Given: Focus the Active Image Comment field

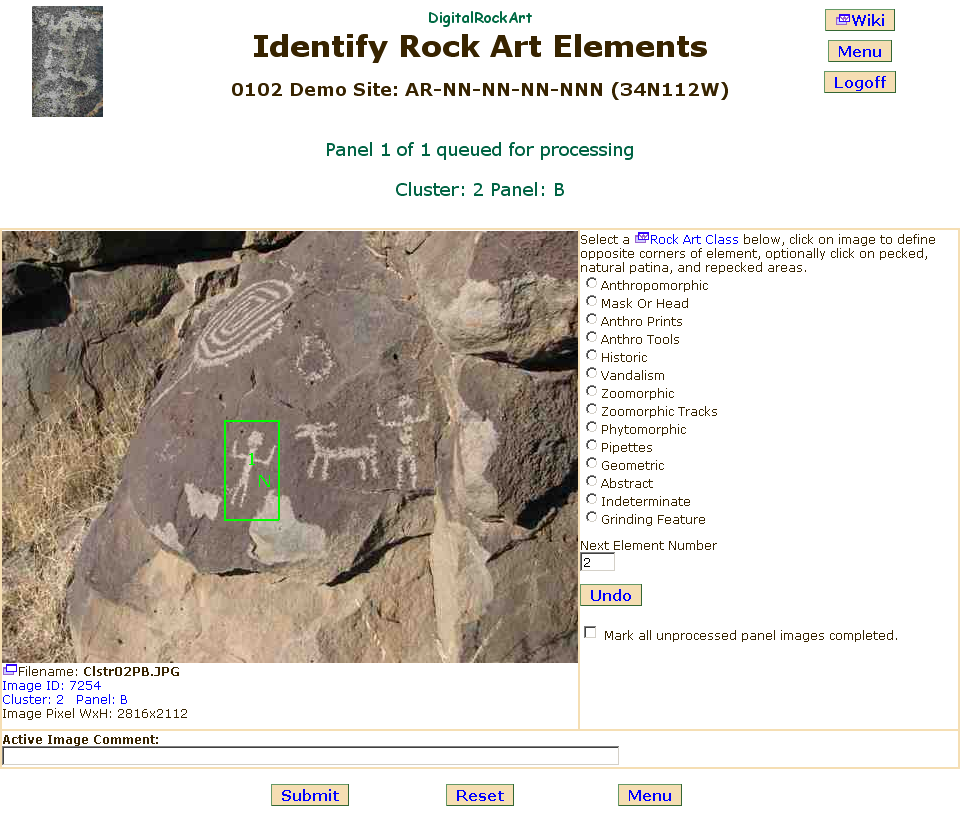Looking at the screenshot, I should point(310,756).
